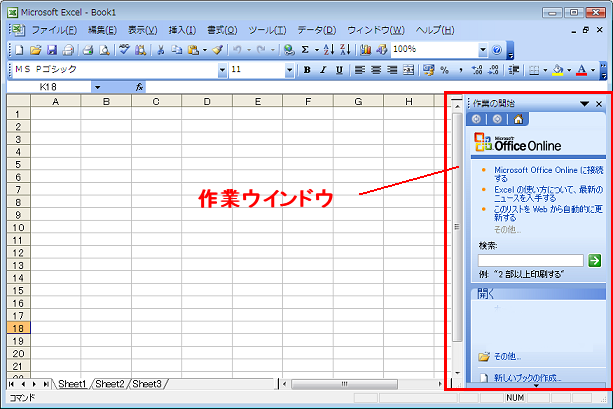
Task: Open the Chart Wizard icon
Action: tap(366, 50)
